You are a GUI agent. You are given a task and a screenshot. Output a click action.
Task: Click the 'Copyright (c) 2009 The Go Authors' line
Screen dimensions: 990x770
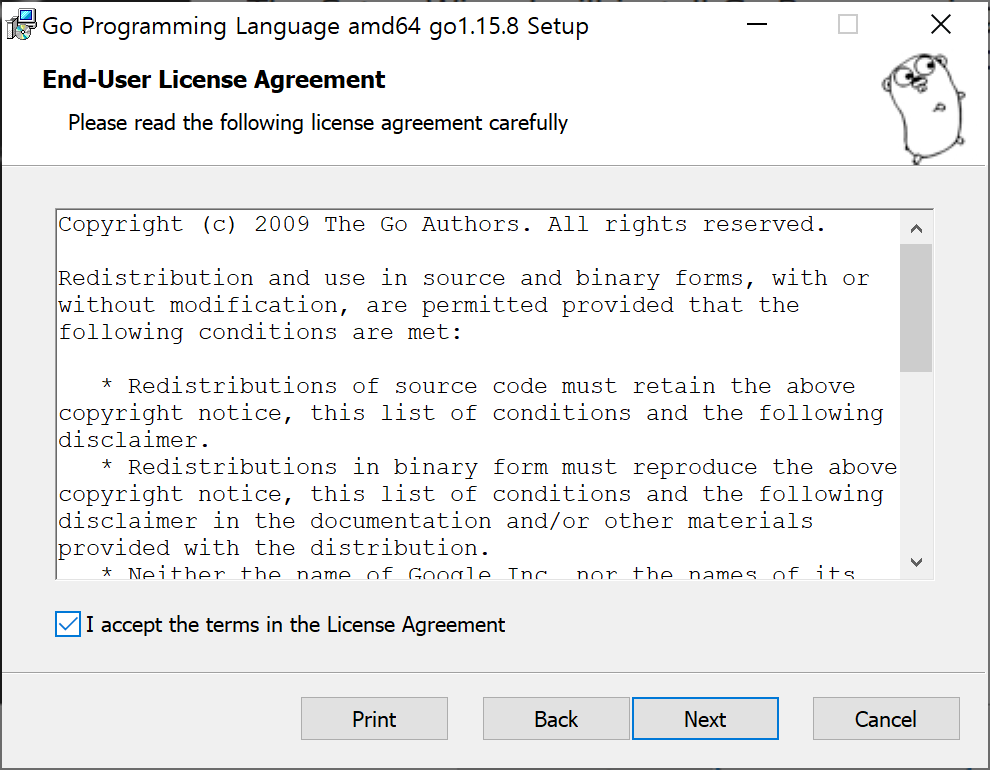click(x=442, y=224)
